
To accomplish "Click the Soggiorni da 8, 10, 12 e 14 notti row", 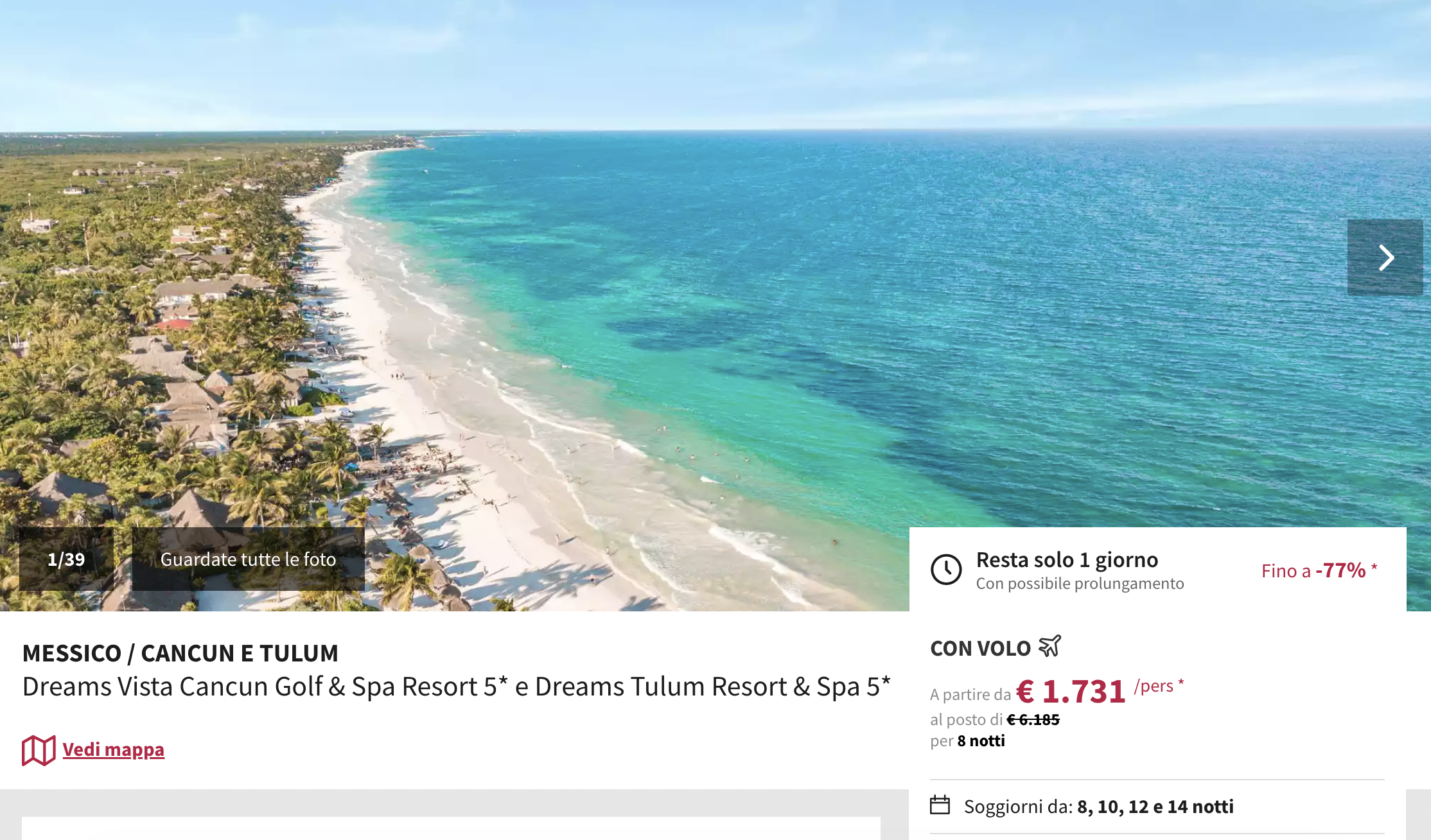I will point(1157,807).
